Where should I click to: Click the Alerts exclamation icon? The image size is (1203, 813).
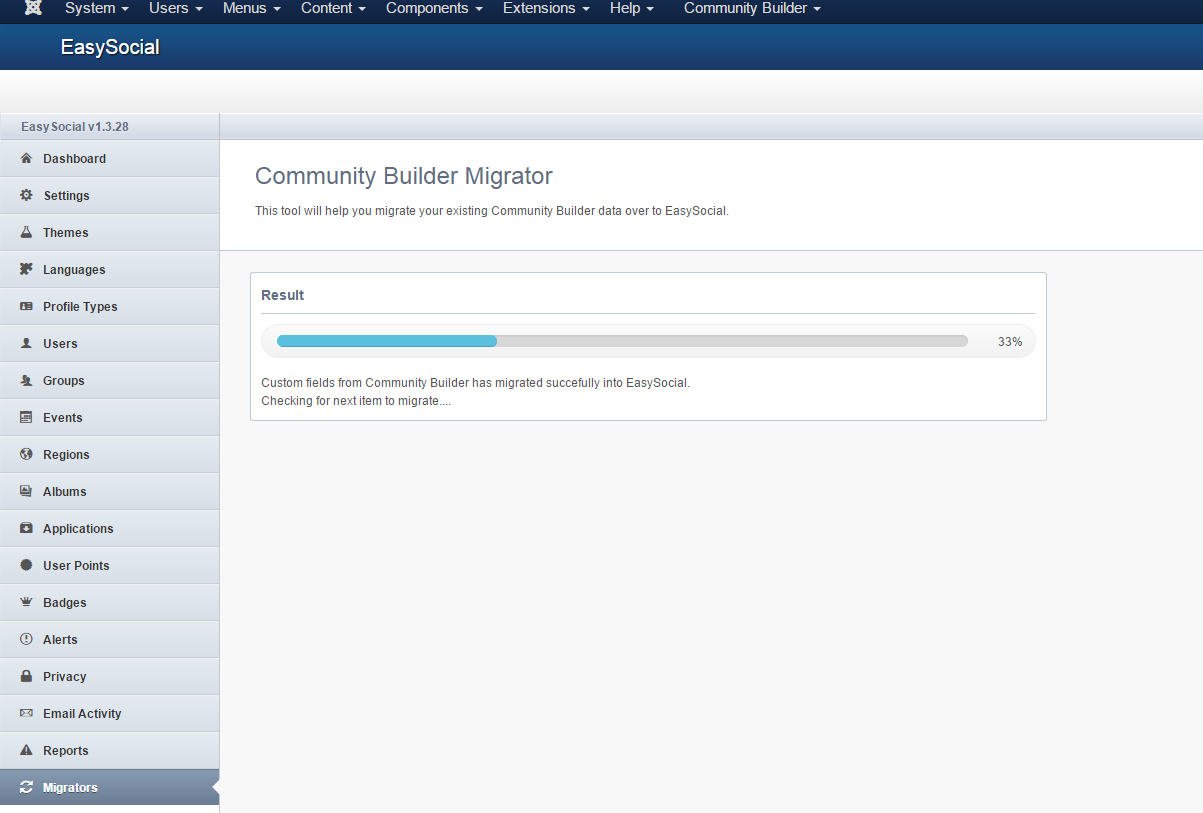click(27, 640)
